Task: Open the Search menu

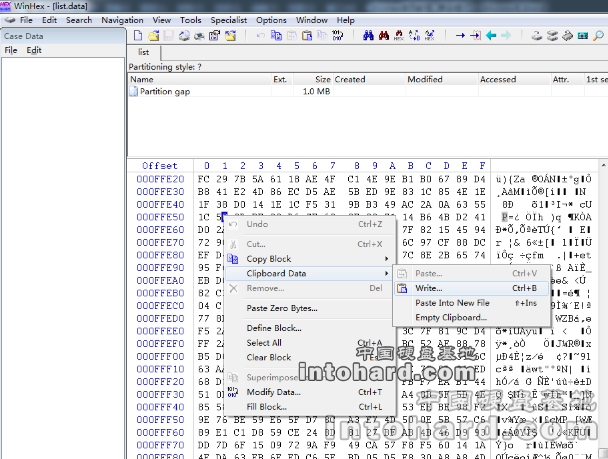Action: pos(79,20)
